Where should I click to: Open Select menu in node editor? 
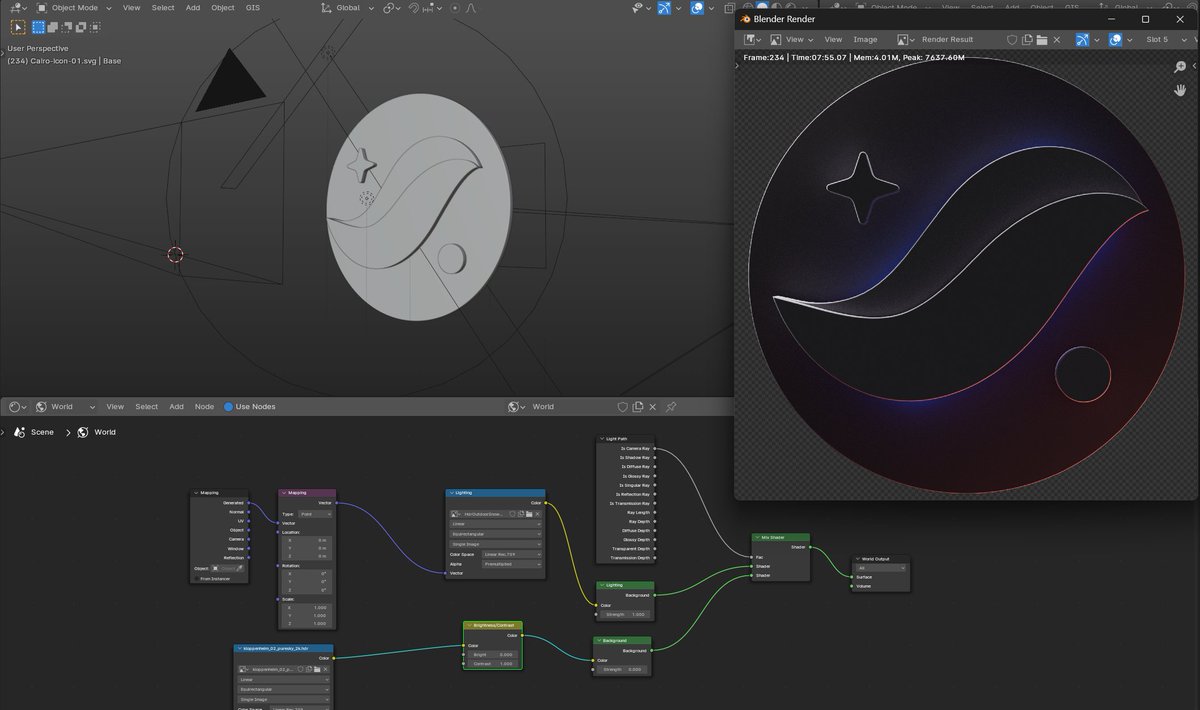click(147, 407)
